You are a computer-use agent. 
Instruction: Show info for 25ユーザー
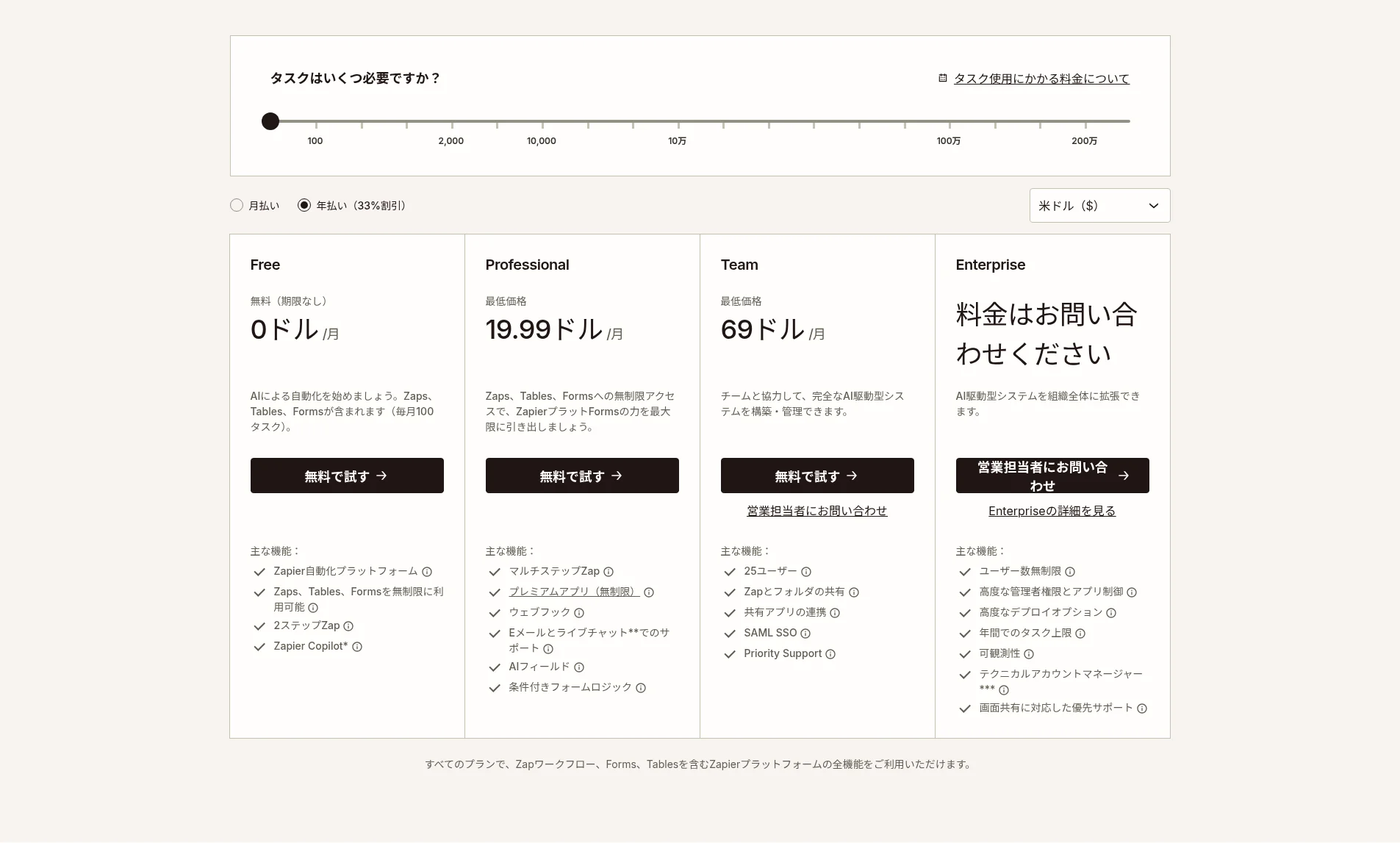(806, 572)
